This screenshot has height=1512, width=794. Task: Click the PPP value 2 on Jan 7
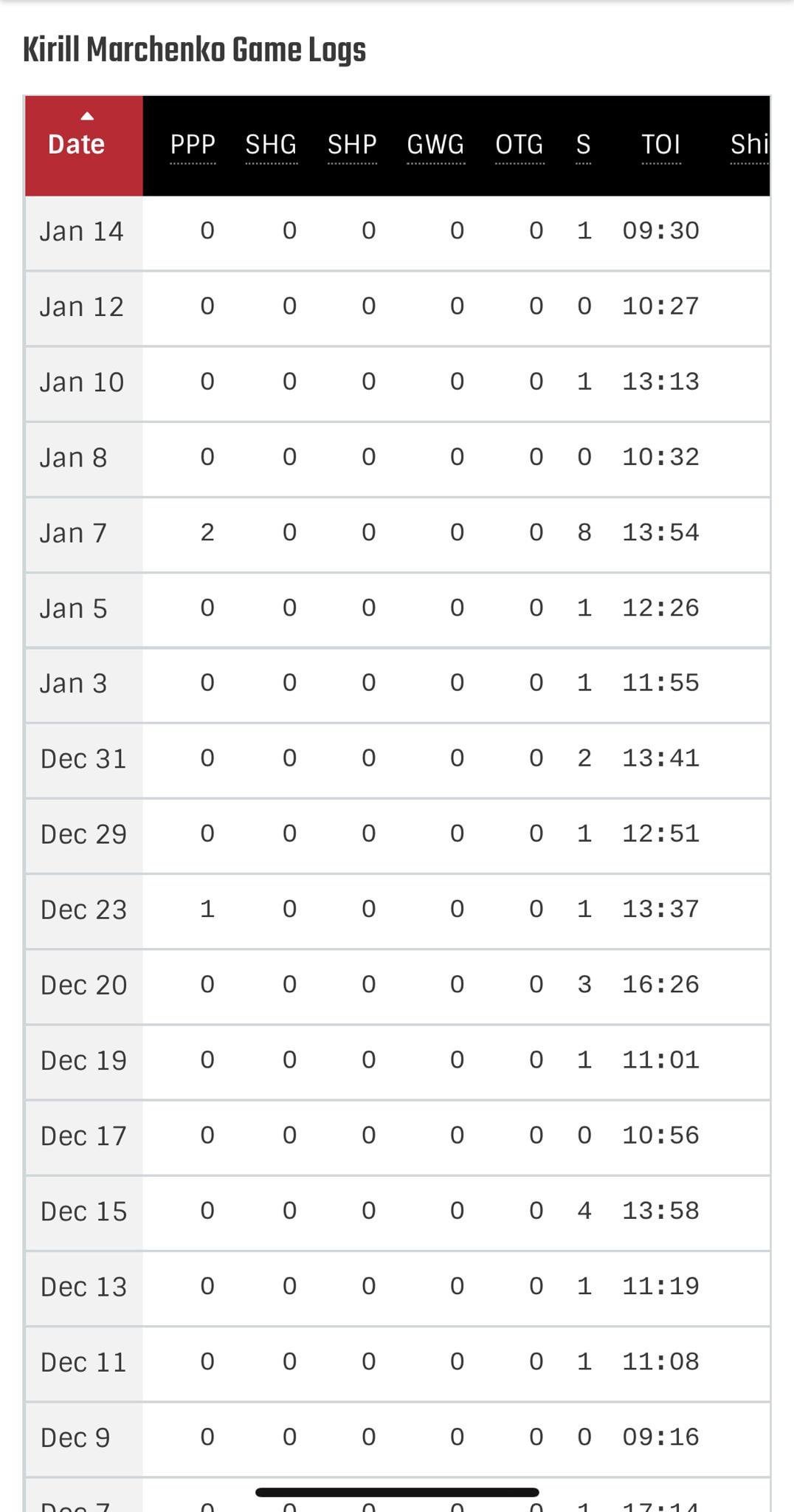207,532
